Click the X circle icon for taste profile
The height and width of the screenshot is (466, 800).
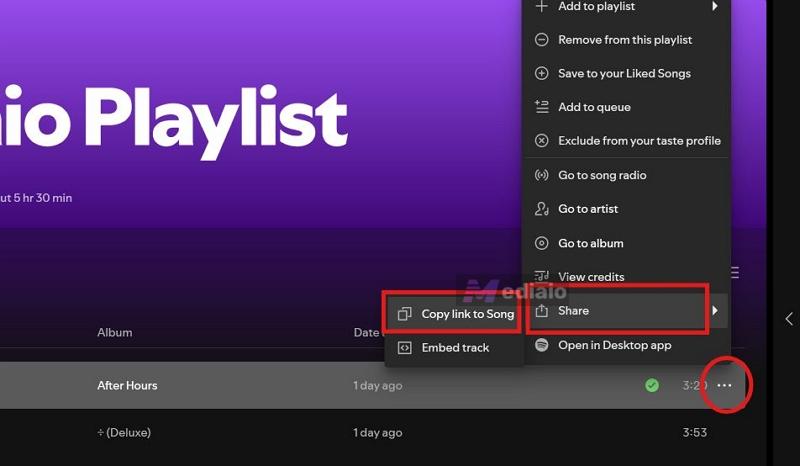click(541, 141)
